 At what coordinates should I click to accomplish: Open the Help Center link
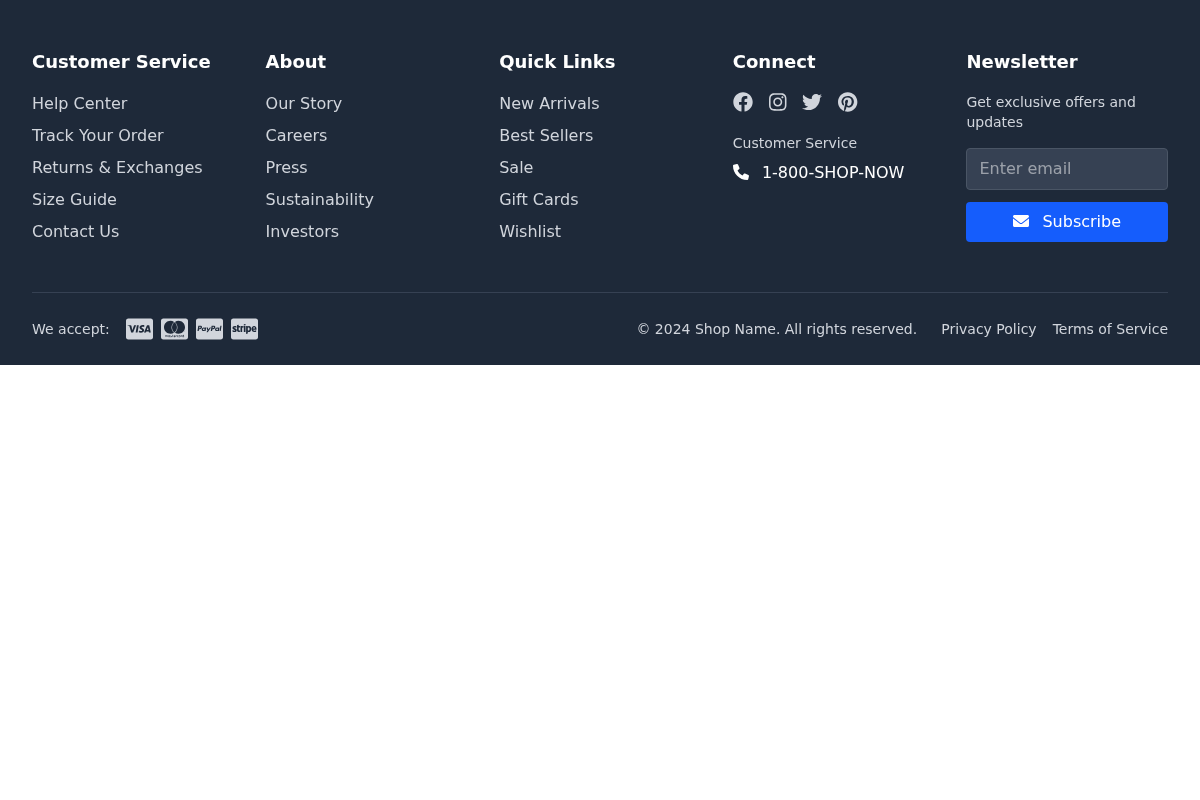point(80,104)
